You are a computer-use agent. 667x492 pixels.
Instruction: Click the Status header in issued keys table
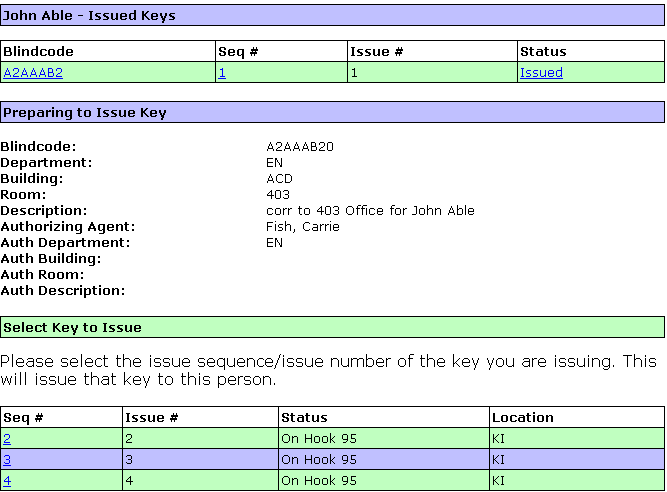(543, 51)
